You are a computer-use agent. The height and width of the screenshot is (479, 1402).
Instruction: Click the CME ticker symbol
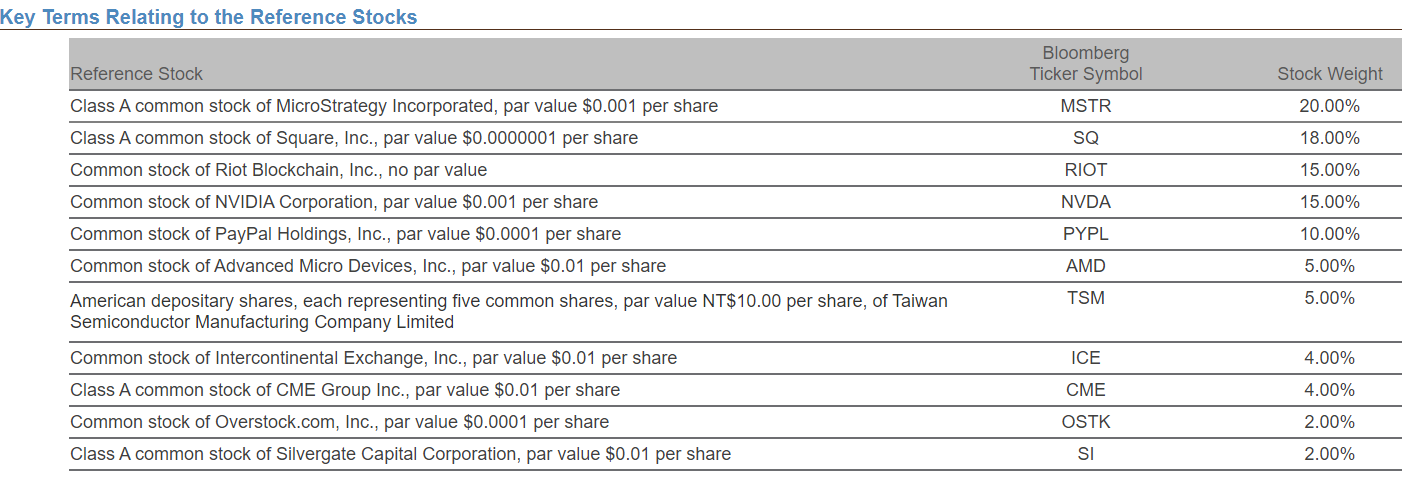tap(1086, 390)
